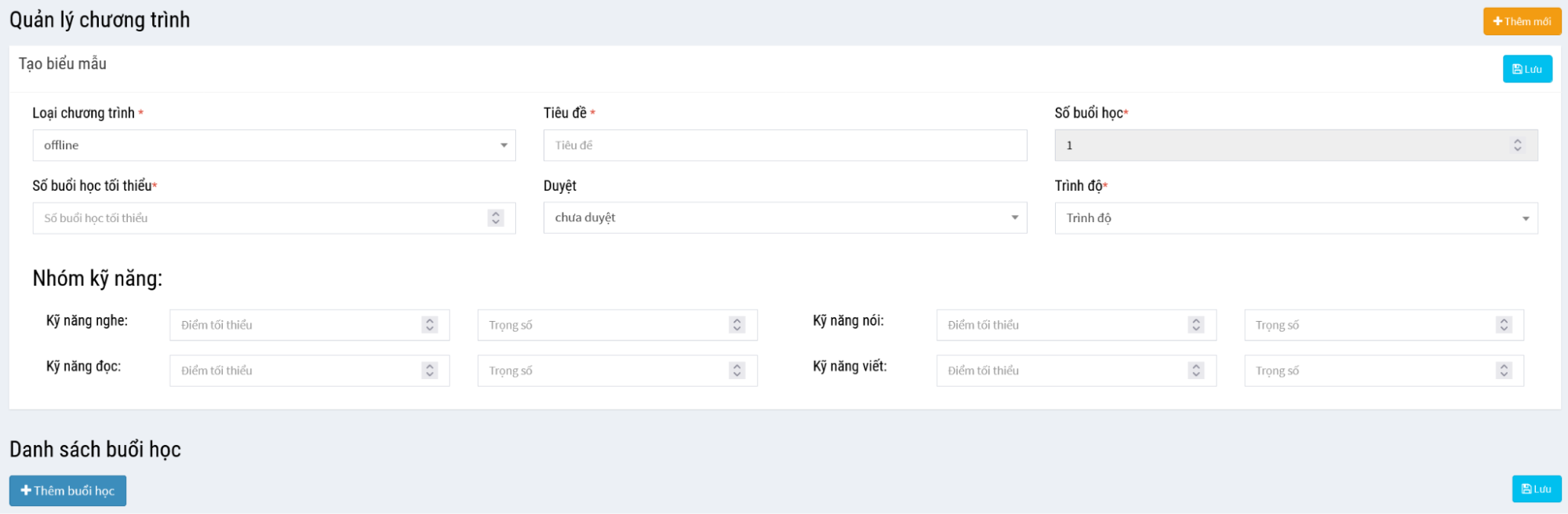This screenshot has height=514, width=1568.
Task: Click stepper in Số buổi học tối thiểu
Action: pyautogui.click(x=495, y=218)
